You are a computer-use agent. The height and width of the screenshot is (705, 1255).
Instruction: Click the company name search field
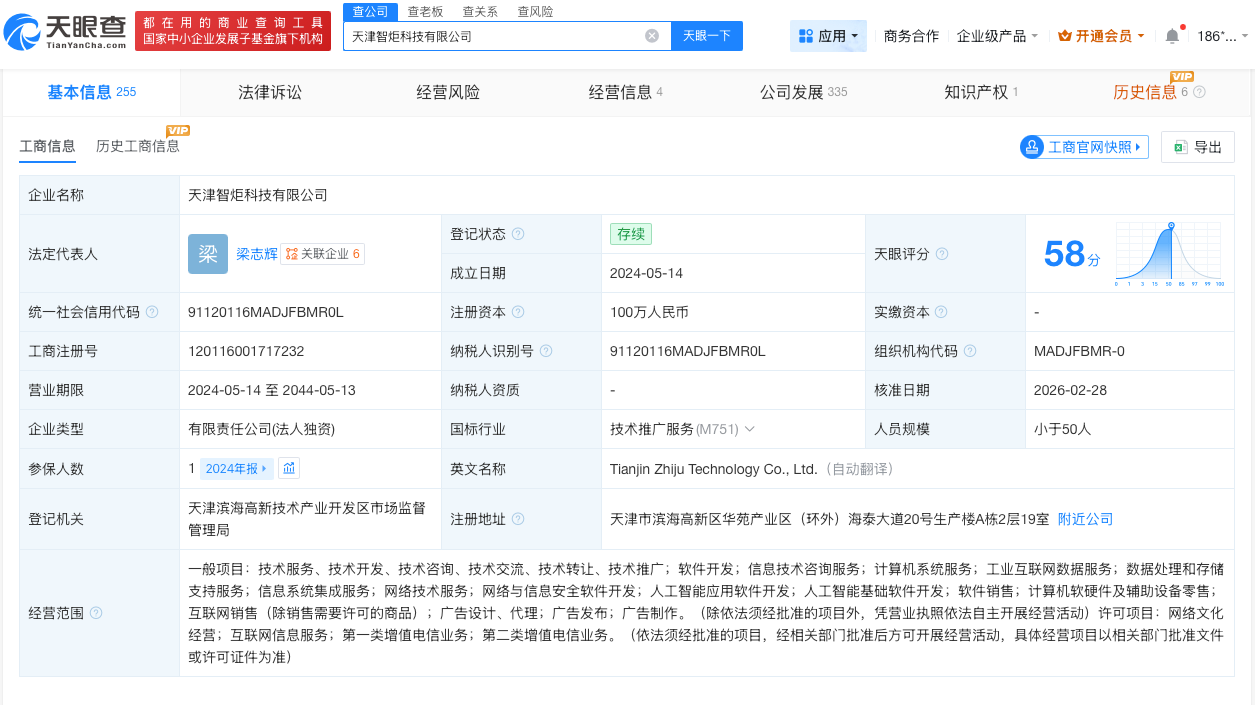pyautogui.click(x=495, y=36)
